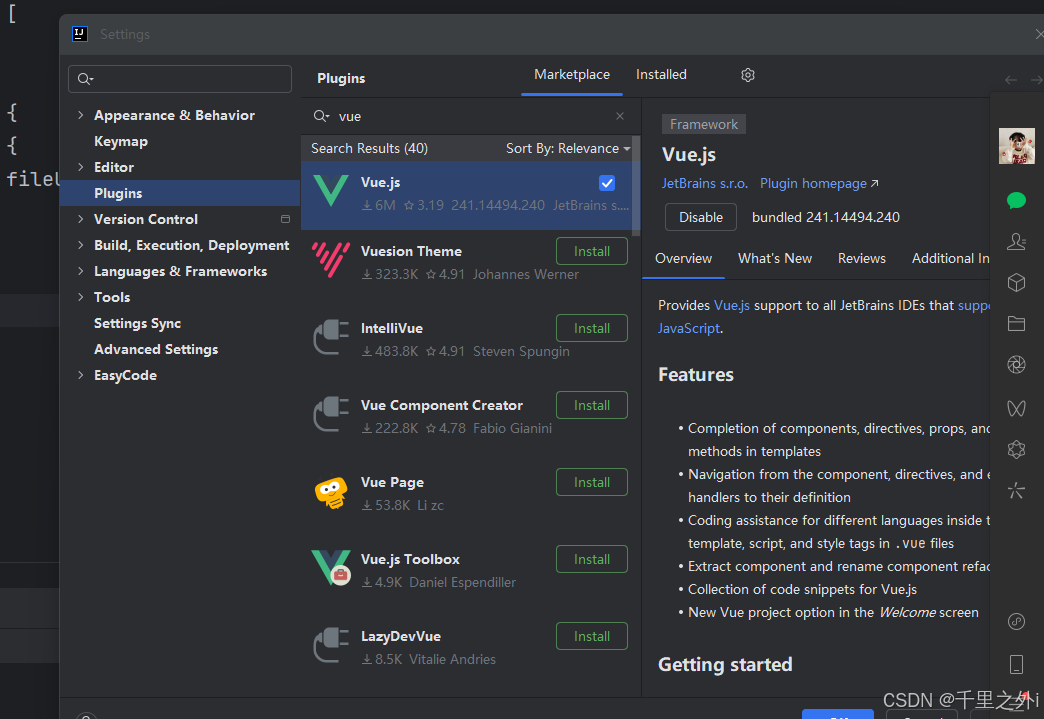Expand Languages & Frameworks node

point(81,271)
